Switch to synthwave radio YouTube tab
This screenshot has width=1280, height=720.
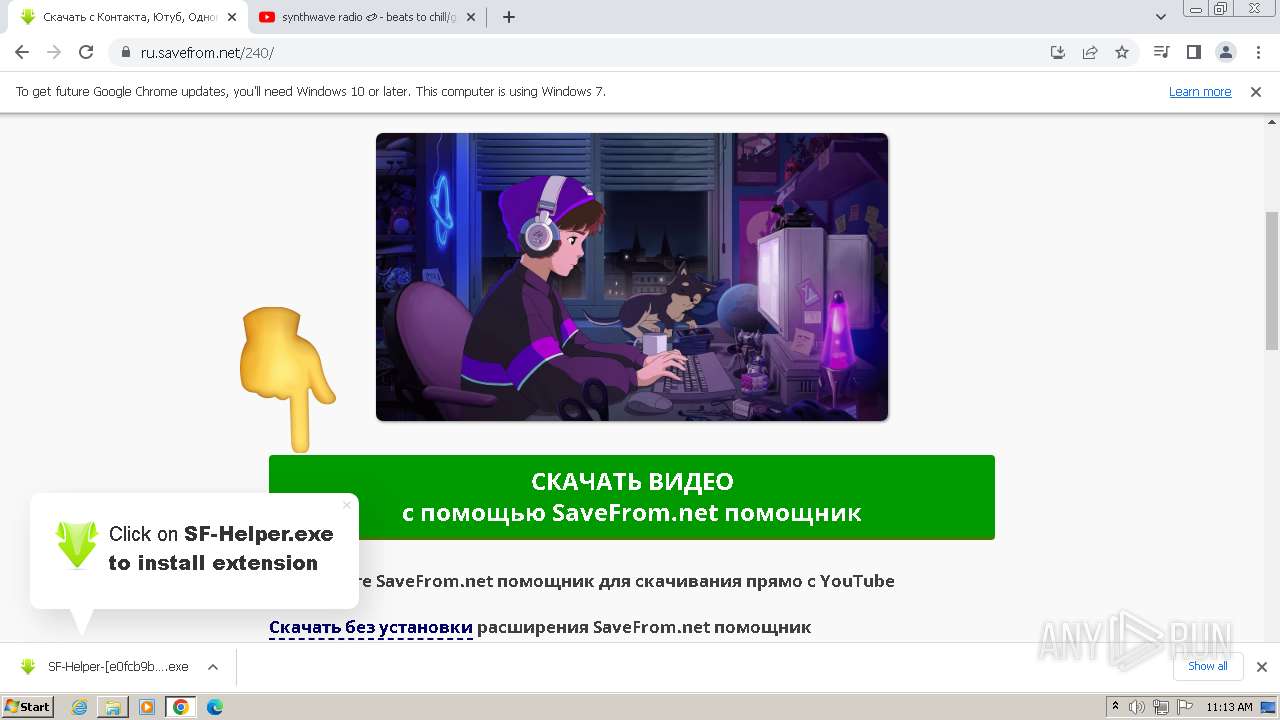click(368, 17)
